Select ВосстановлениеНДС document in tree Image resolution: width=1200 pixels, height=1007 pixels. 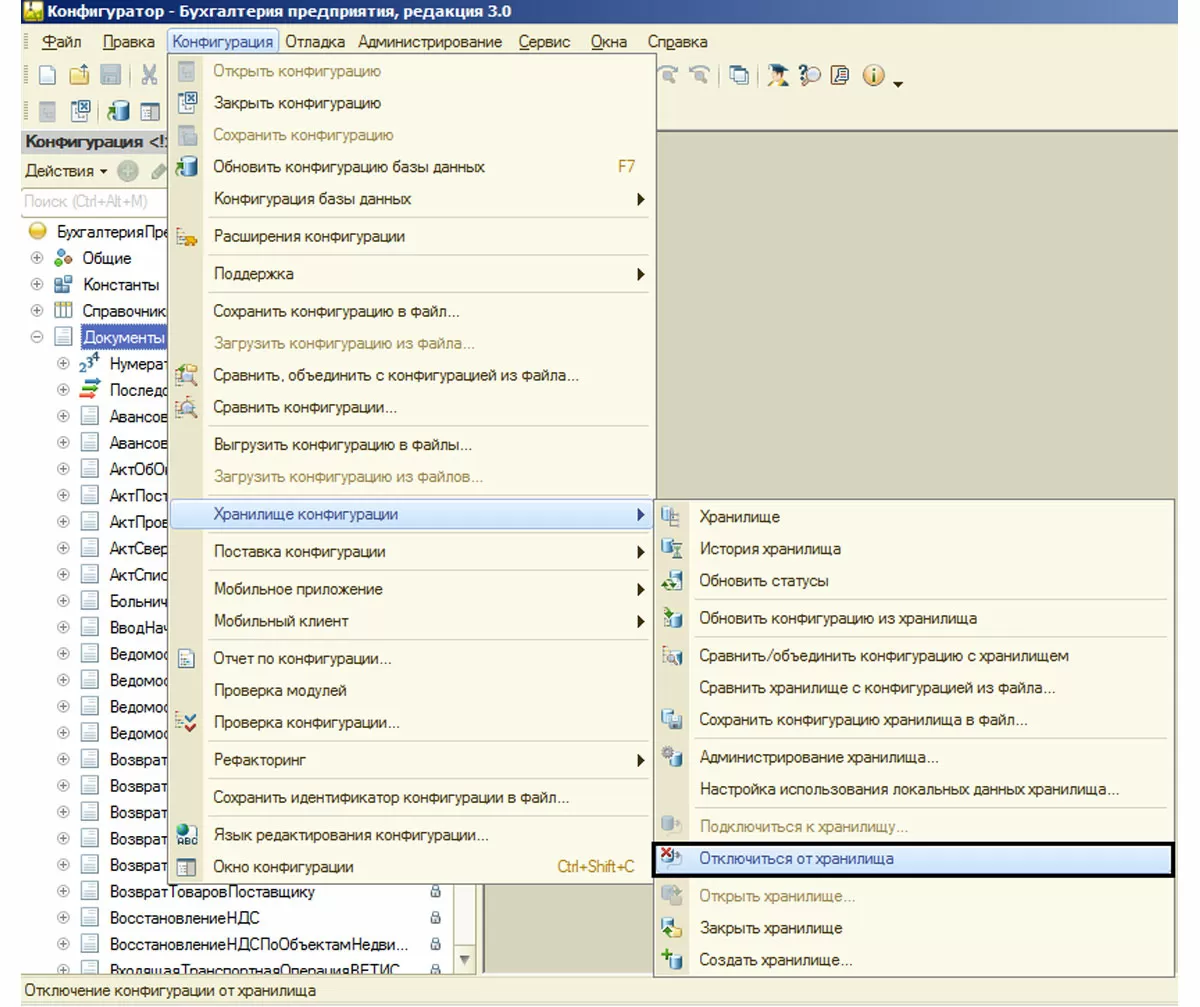pyautogui.click(x=187, y=917)
